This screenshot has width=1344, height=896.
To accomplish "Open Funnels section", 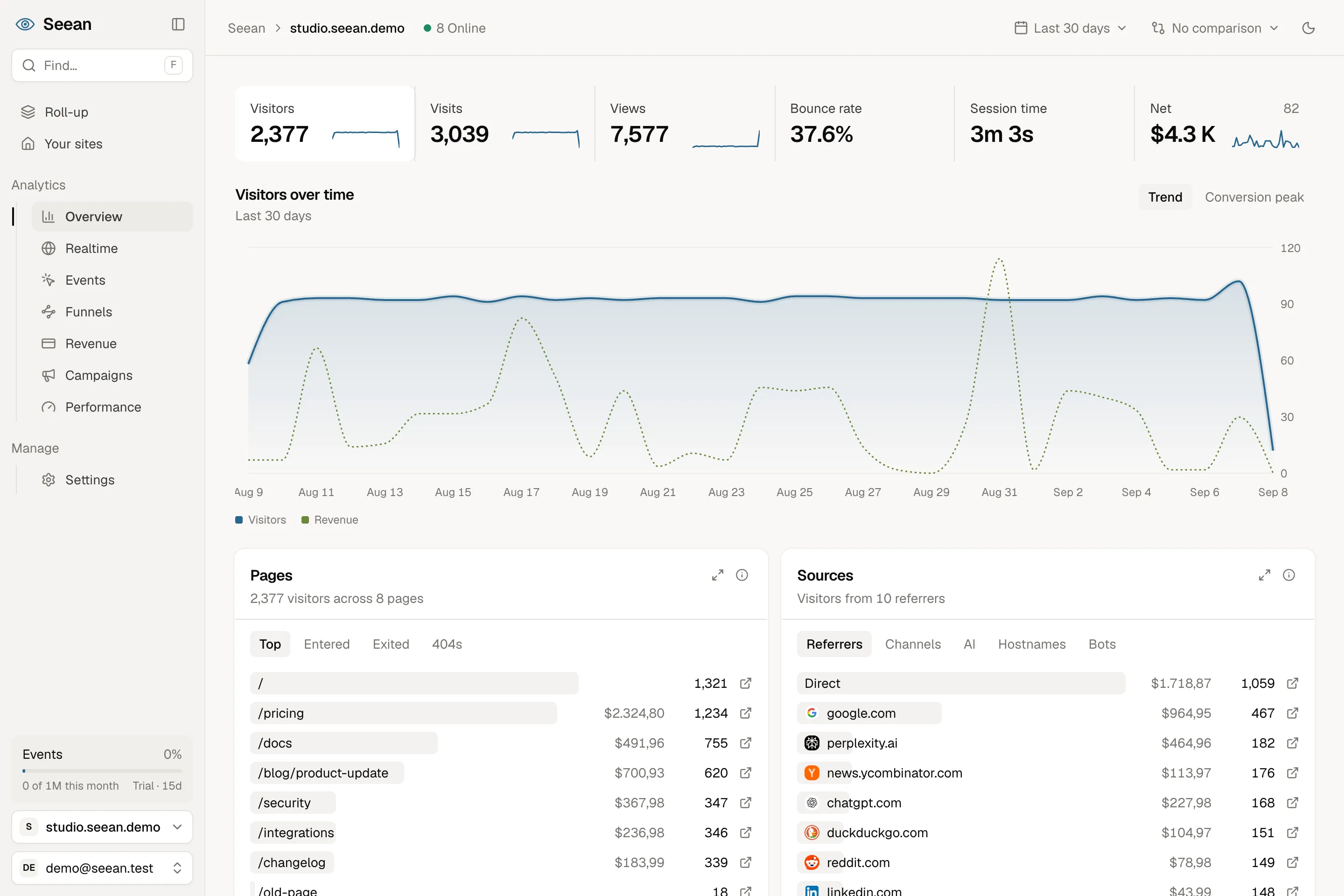I will (x=112, y=312).
